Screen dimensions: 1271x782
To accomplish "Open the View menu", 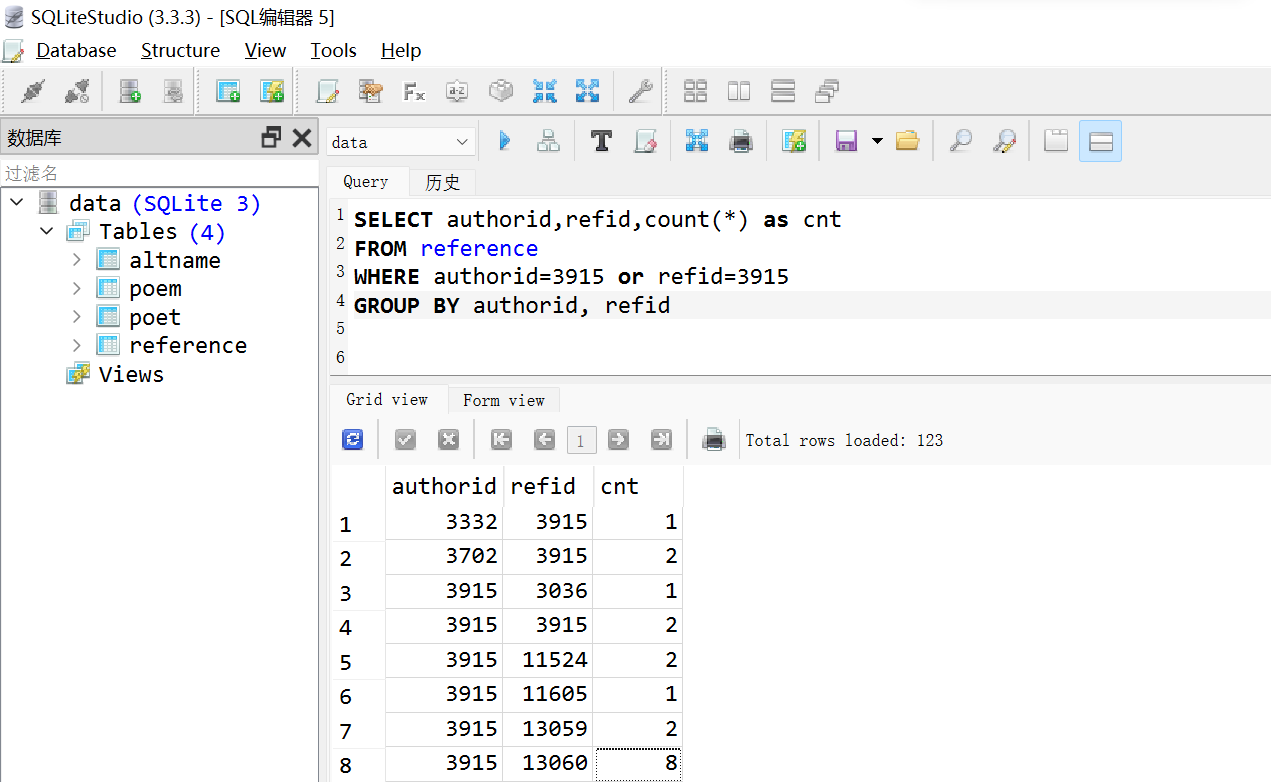I will (x=265, y=50).
